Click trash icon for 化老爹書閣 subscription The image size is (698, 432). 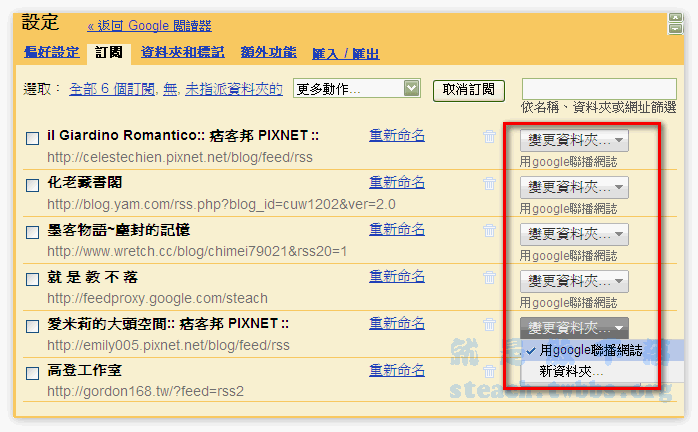coord(489,183)
